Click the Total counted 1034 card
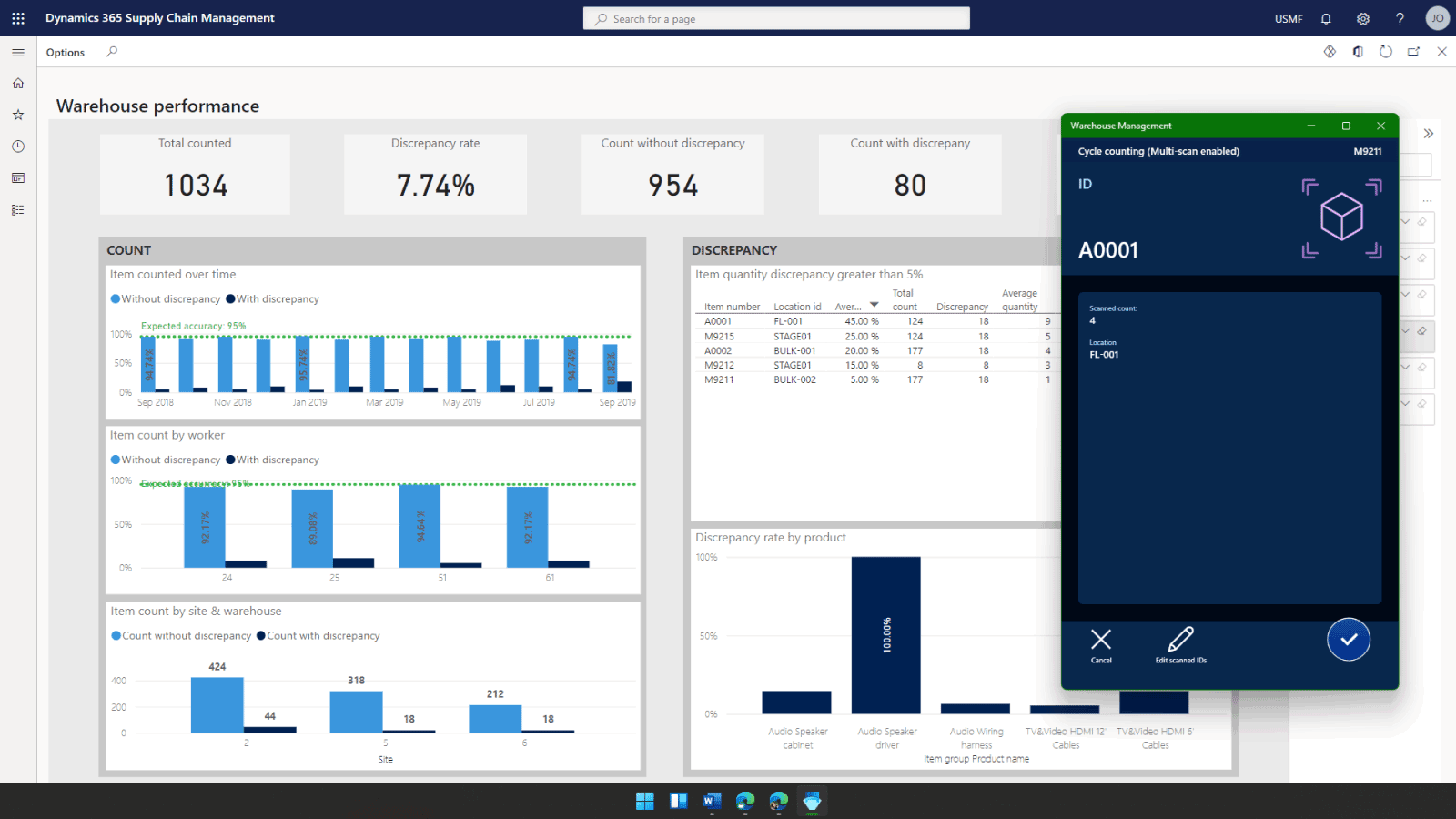 [195, 175]
